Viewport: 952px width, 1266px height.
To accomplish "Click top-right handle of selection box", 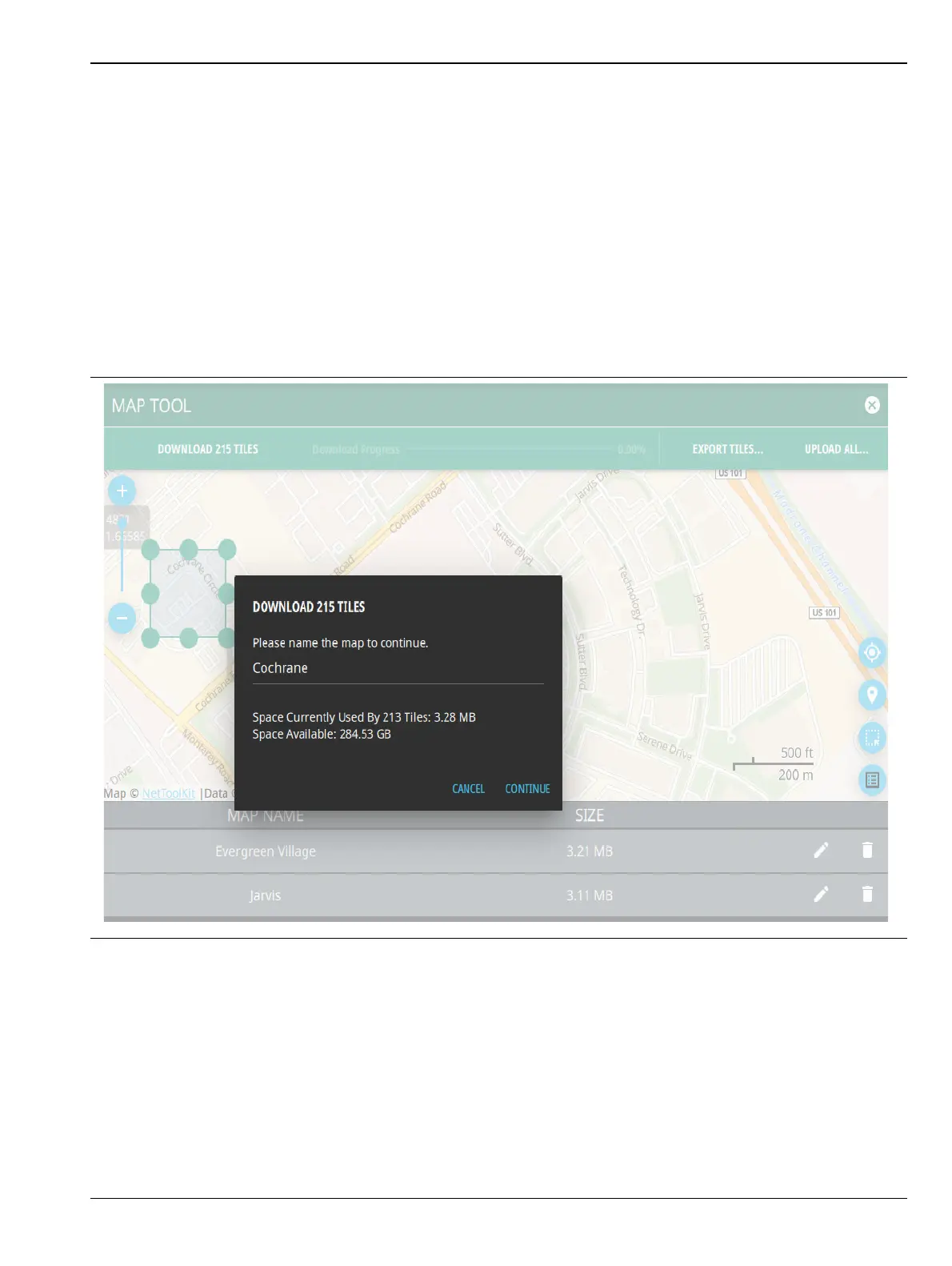I will (x=227, y=549).
